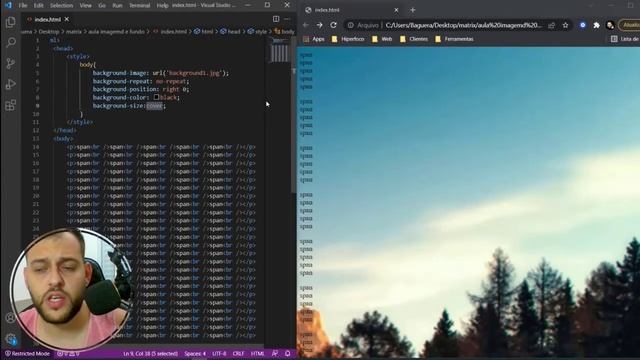Click the share icon in the address bar
Screen dimensions: 640x360
[x=551, y=25]
